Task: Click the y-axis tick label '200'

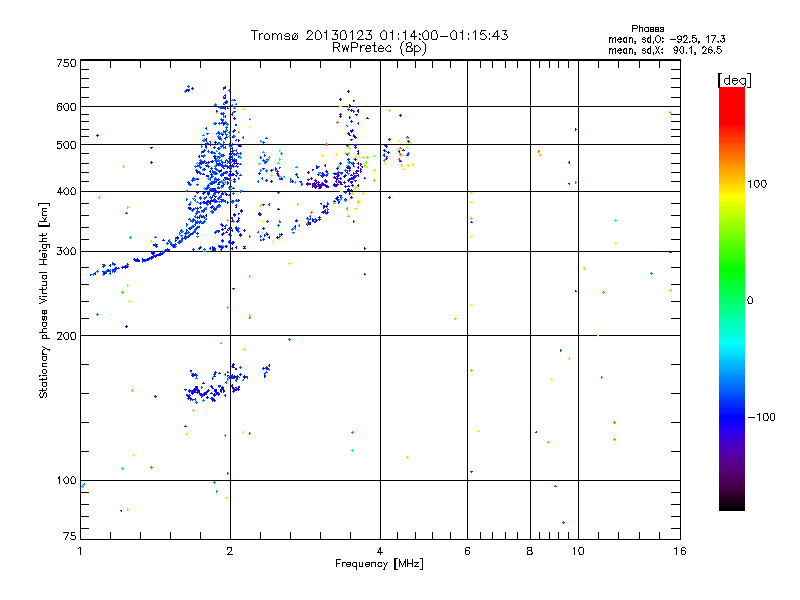Action: [x=66, y=336]
